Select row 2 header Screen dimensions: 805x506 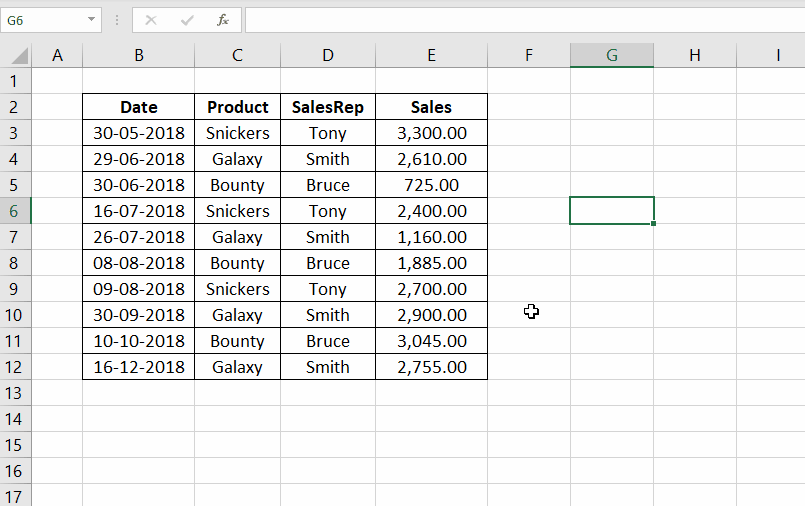pos(15,107)
